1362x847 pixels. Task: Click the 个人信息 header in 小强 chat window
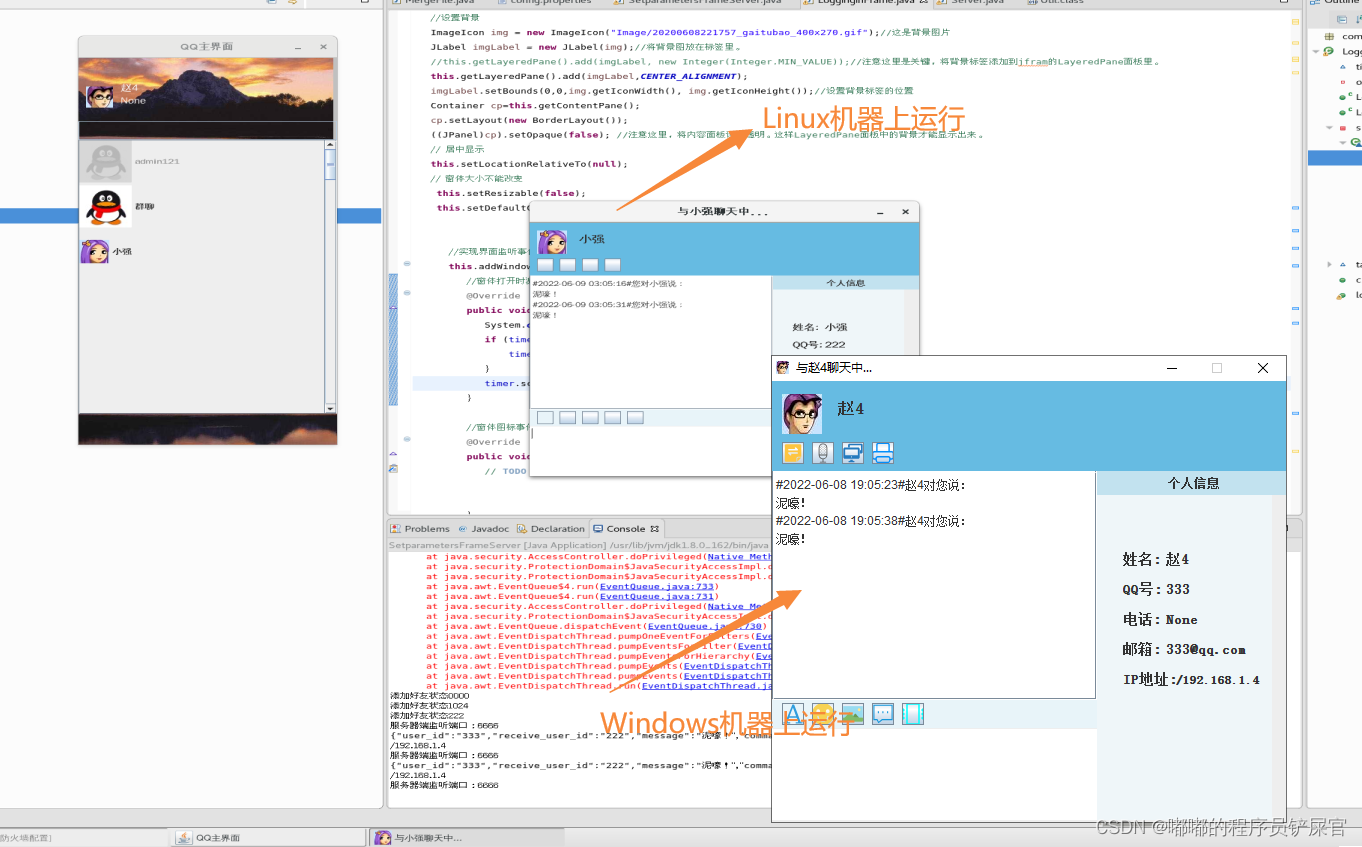point(845,283)
